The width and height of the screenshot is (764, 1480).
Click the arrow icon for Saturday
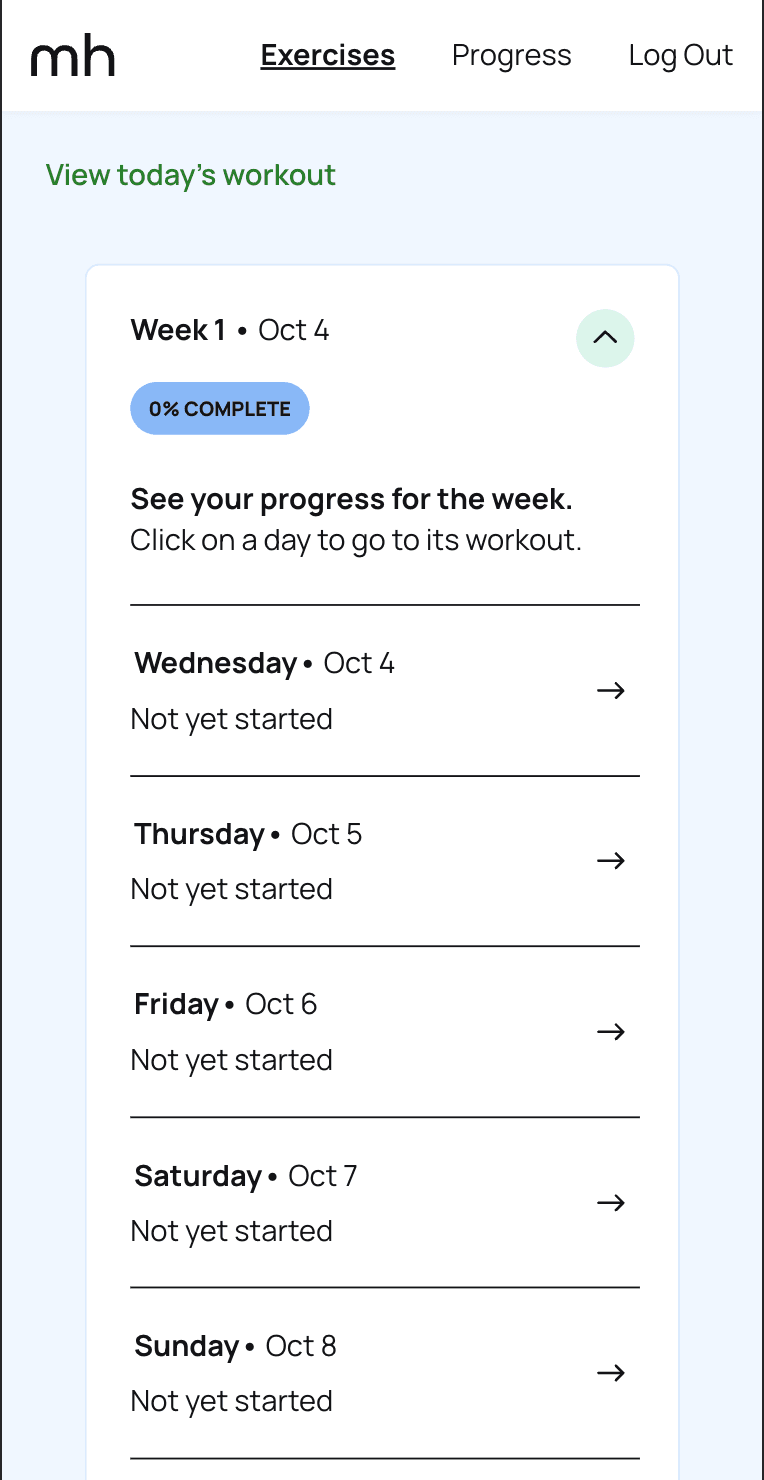[x=610, y=1202]
